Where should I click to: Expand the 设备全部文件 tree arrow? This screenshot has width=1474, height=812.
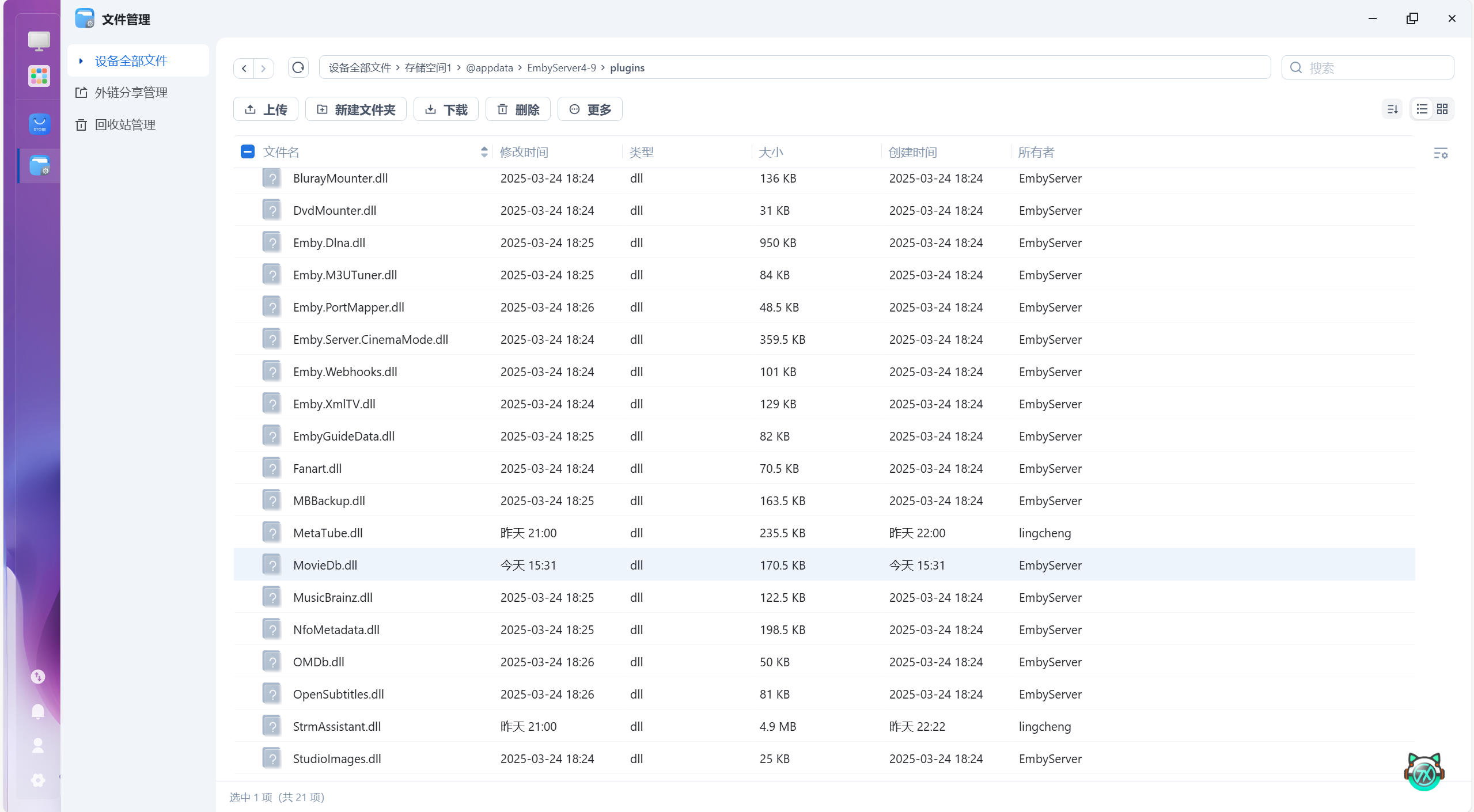pyautogui.click(x=81, y=60)
